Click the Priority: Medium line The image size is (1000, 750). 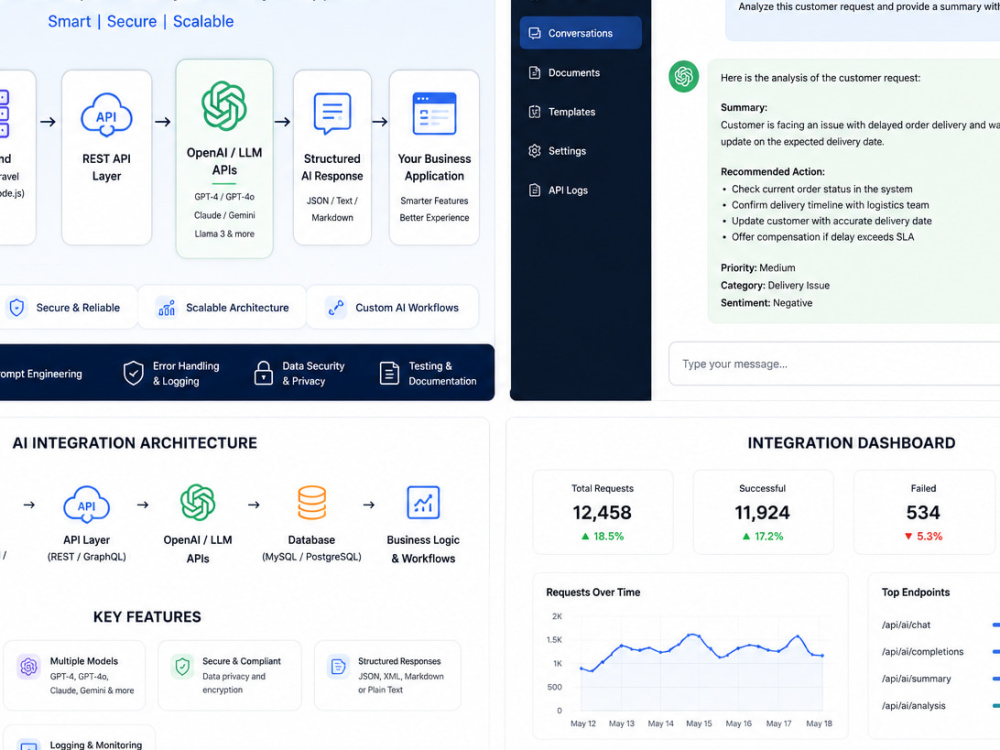click(x=758, y=268)
